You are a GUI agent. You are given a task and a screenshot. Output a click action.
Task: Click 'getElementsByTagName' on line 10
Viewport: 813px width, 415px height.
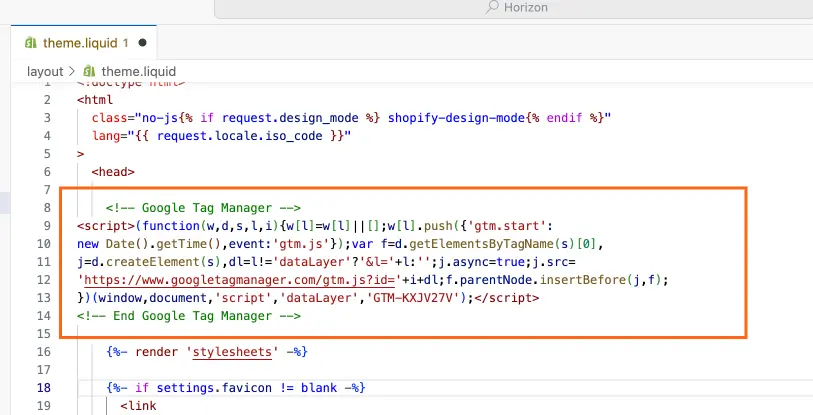[481, 244]
